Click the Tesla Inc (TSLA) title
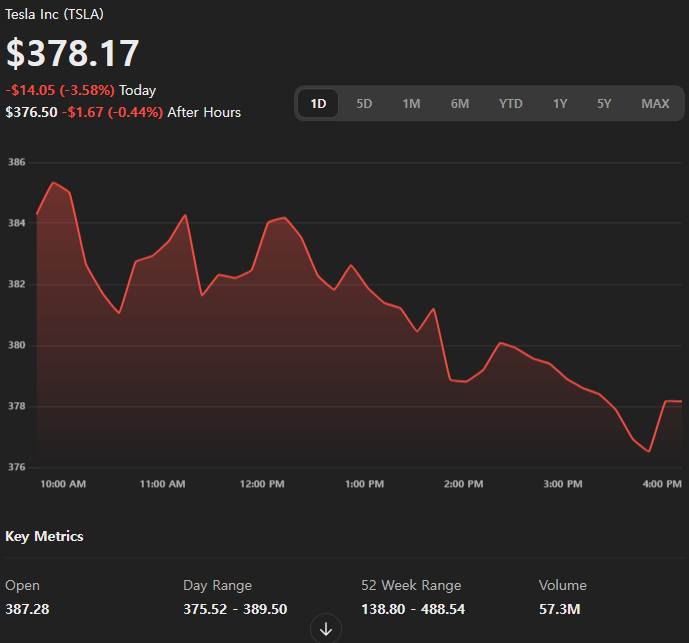 pos(54,14)
